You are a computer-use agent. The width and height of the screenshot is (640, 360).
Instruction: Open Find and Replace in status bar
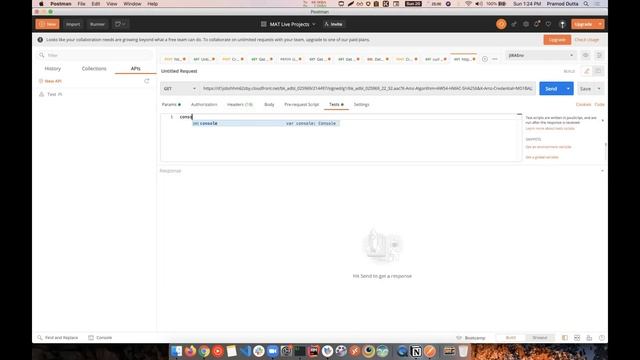[58, 338]
